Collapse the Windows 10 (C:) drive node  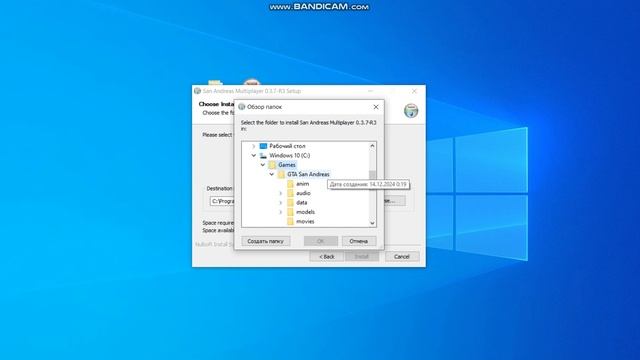pos(253,156)
